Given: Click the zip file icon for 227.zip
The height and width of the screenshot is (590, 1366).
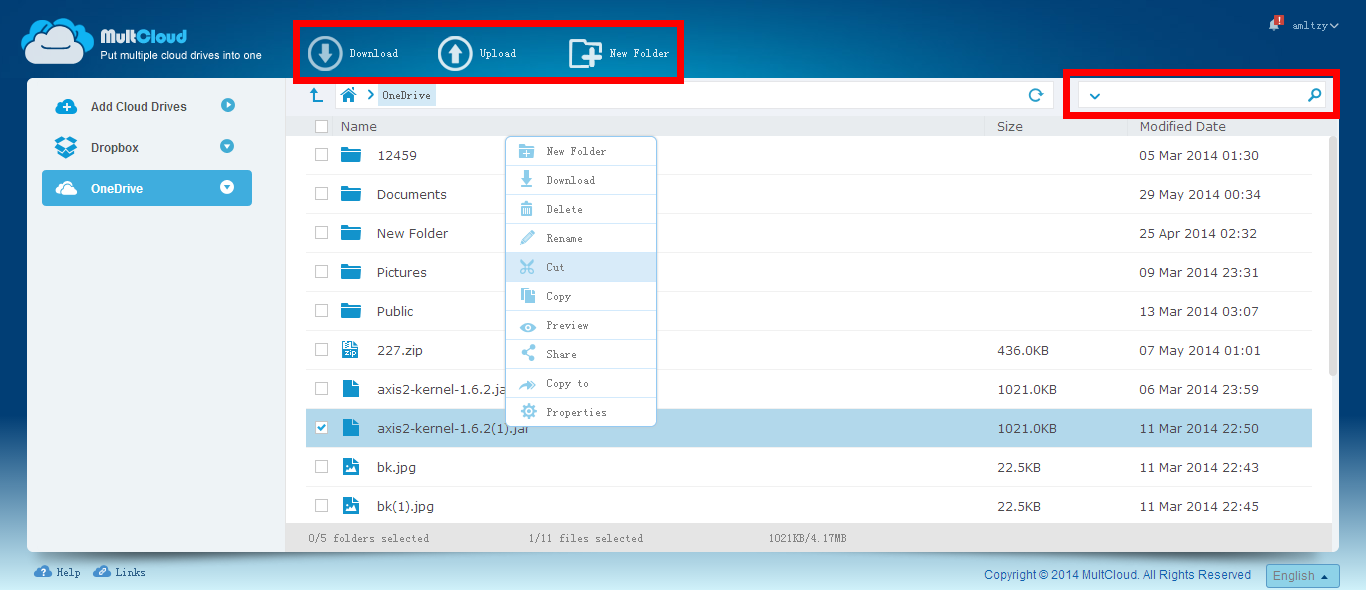Looking at the screenshot, I should pyautogui.click(x=350, y=349).
